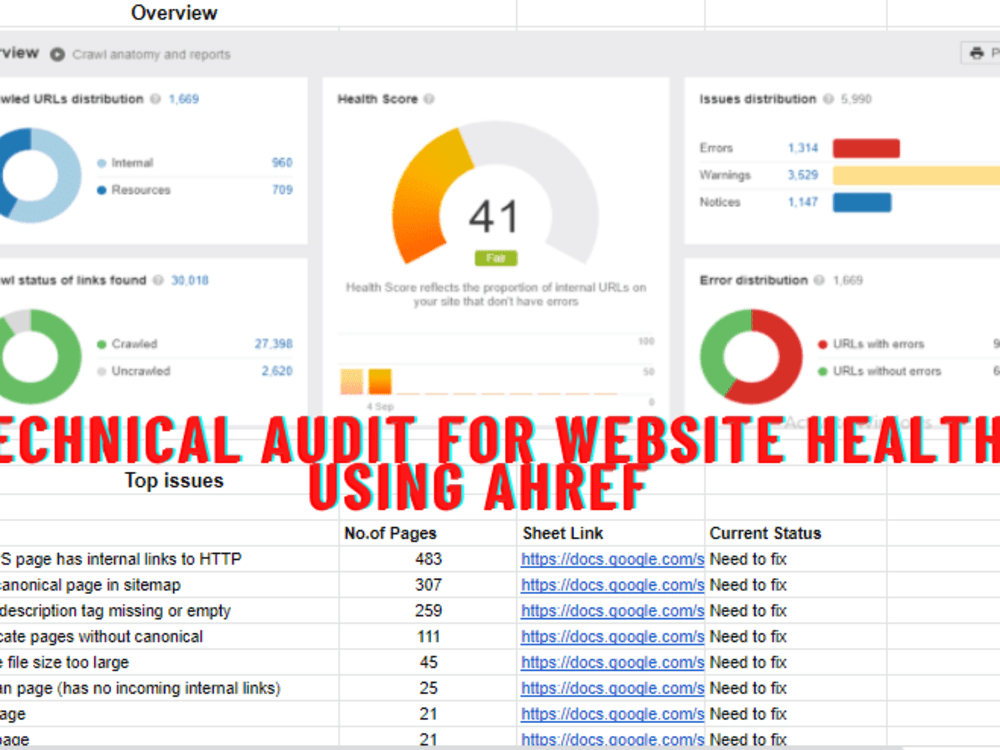Select the No.of Pages column header

point(427,533)
